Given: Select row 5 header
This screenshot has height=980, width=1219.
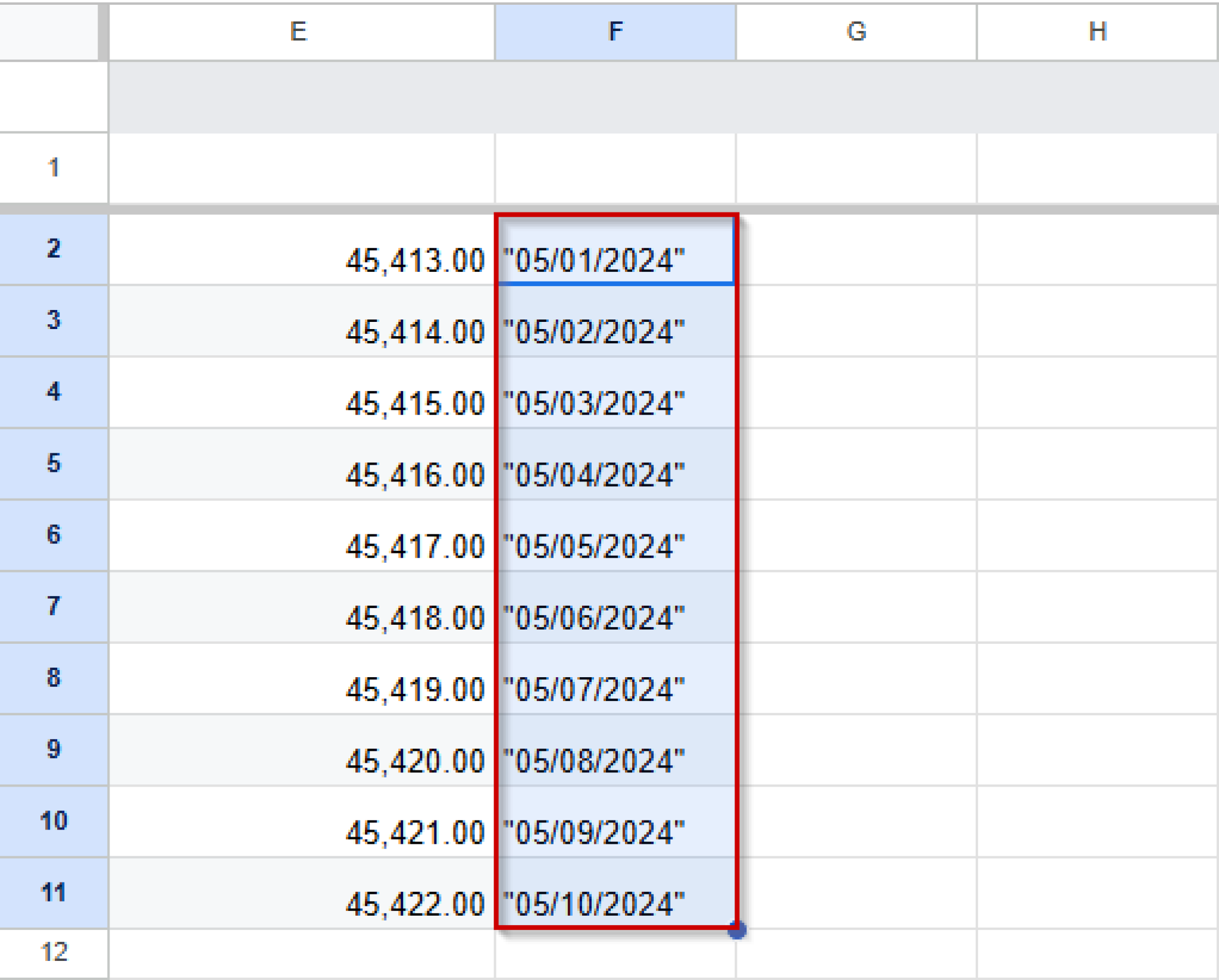Looking at the screenshot, I should pyautogui.click(x=54, y=464).
